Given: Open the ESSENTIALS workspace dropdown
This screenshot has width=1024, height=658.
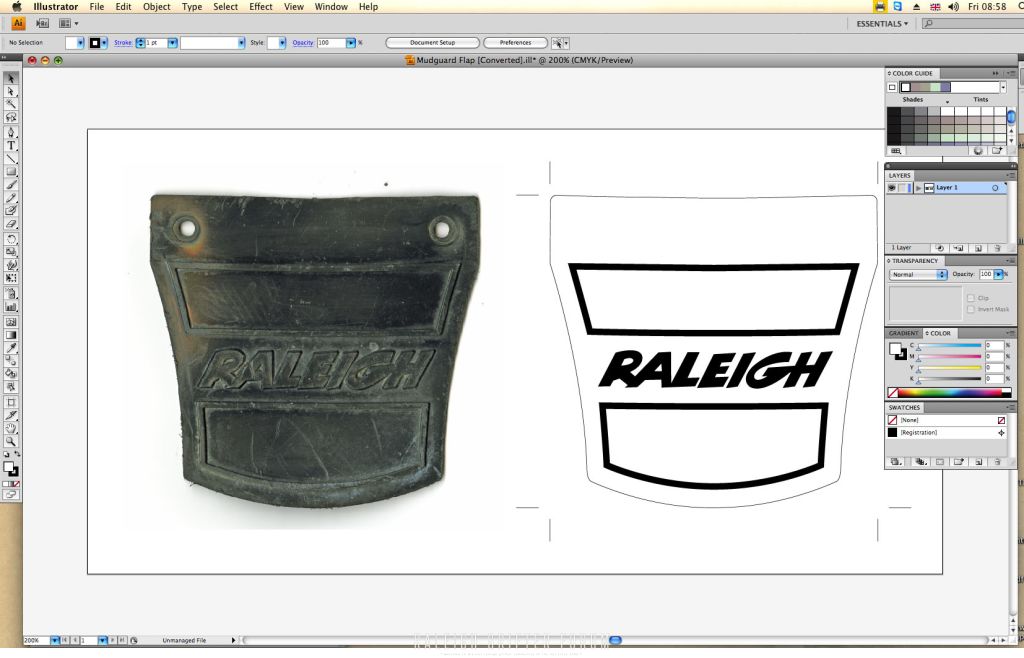Looking at the screenshot, I should click(882, 24).
